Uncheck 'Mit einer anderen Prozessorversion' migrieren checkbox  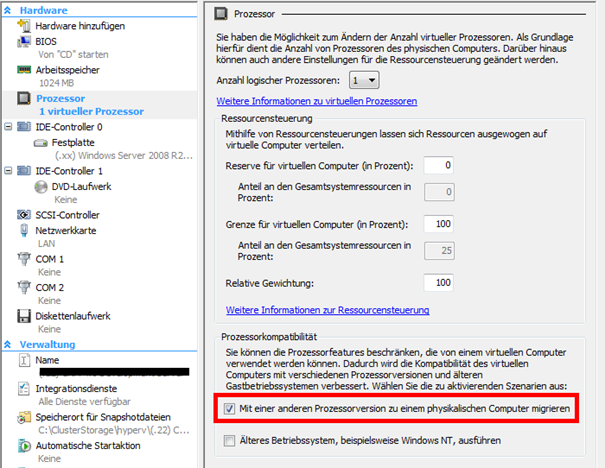point(230,409)
